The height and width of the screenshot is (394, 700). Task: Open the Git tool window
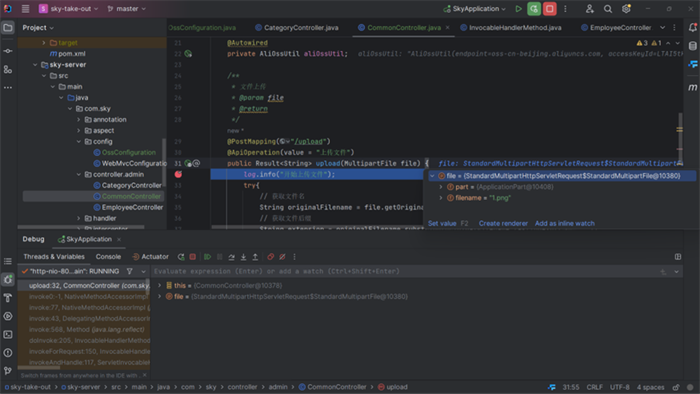pyautogui.click(x=8, y=370)
